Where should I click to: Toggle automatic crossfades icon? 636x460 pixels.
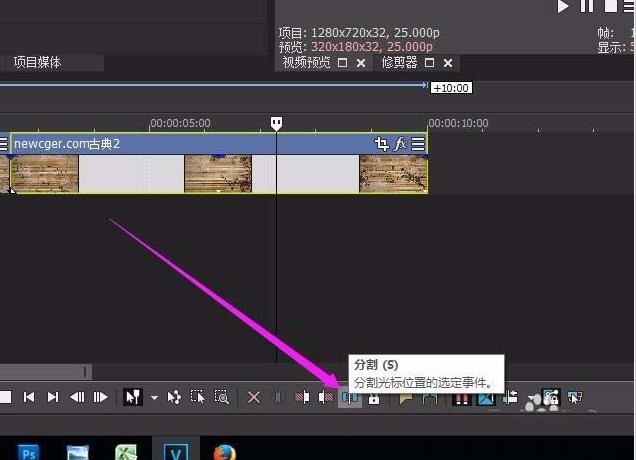[486, 398]
